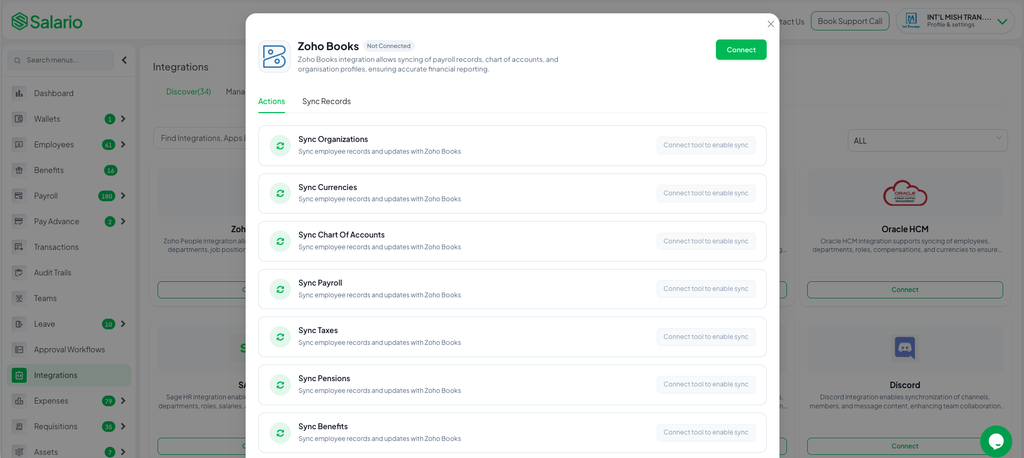Click sync icon for Sync Pensions

click(280, 385)
